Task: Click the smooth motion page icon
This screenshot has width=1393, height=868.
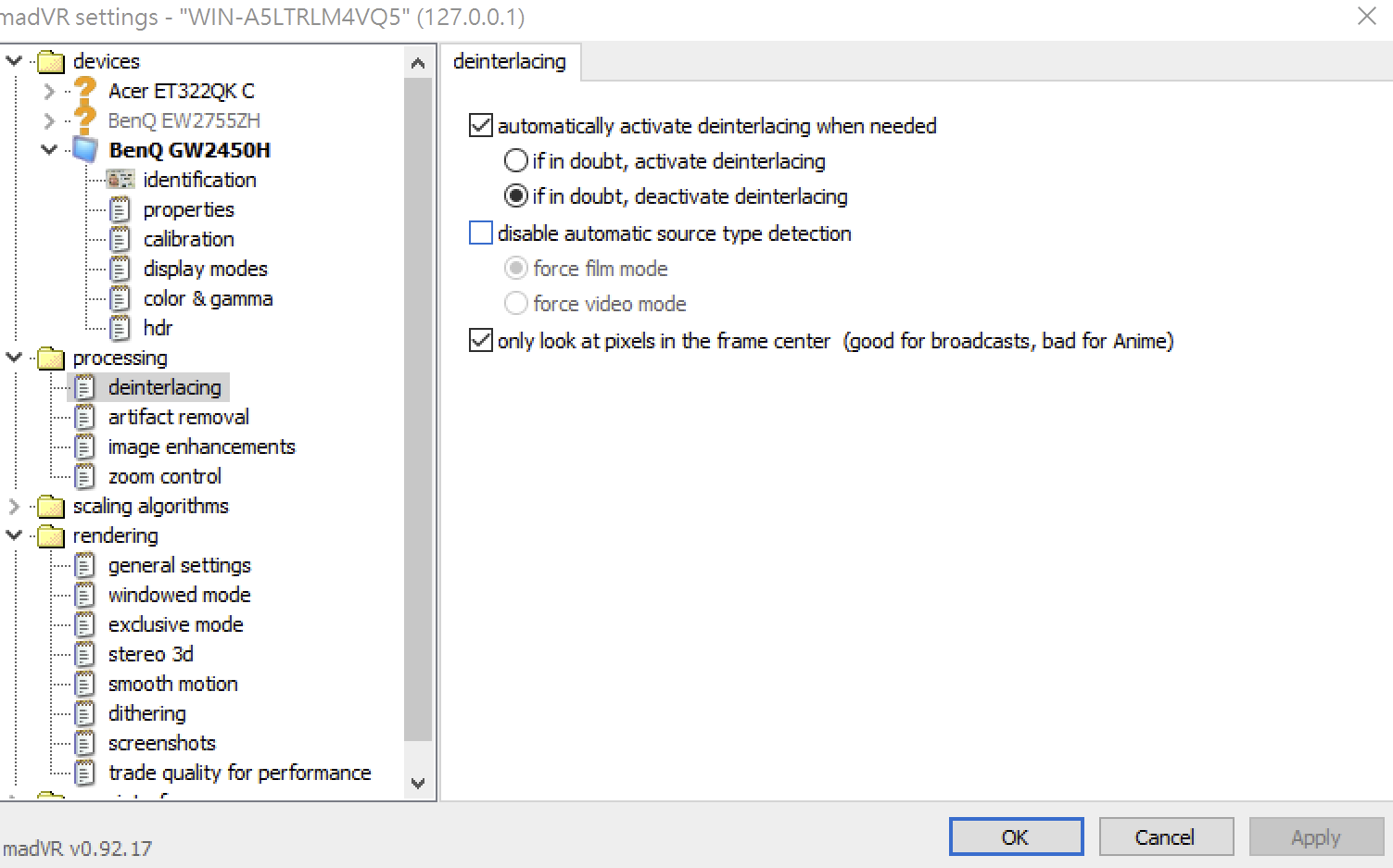Action: coord(84,684)
